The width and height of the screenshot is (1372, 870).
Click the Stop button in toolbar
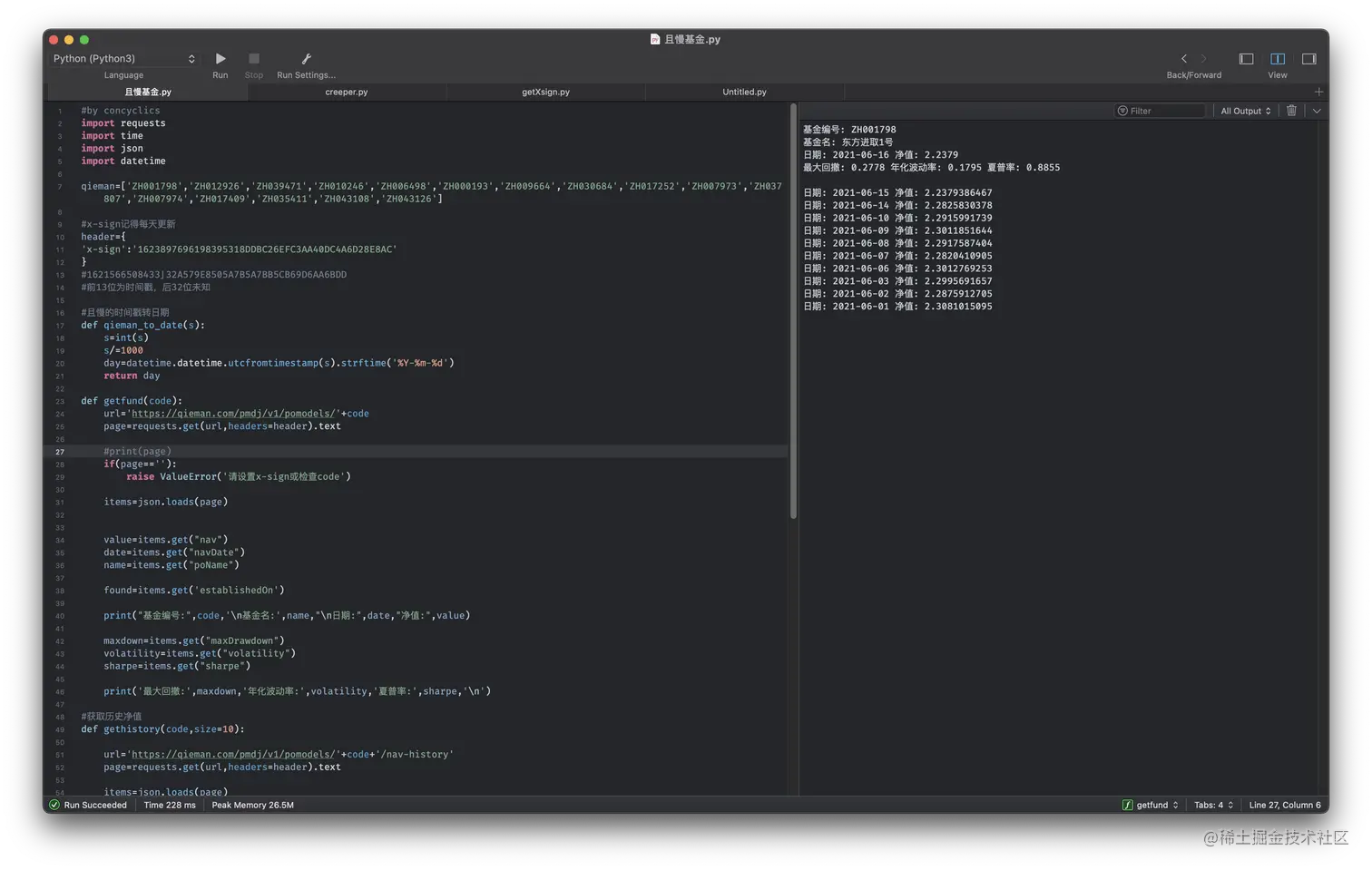254,59
